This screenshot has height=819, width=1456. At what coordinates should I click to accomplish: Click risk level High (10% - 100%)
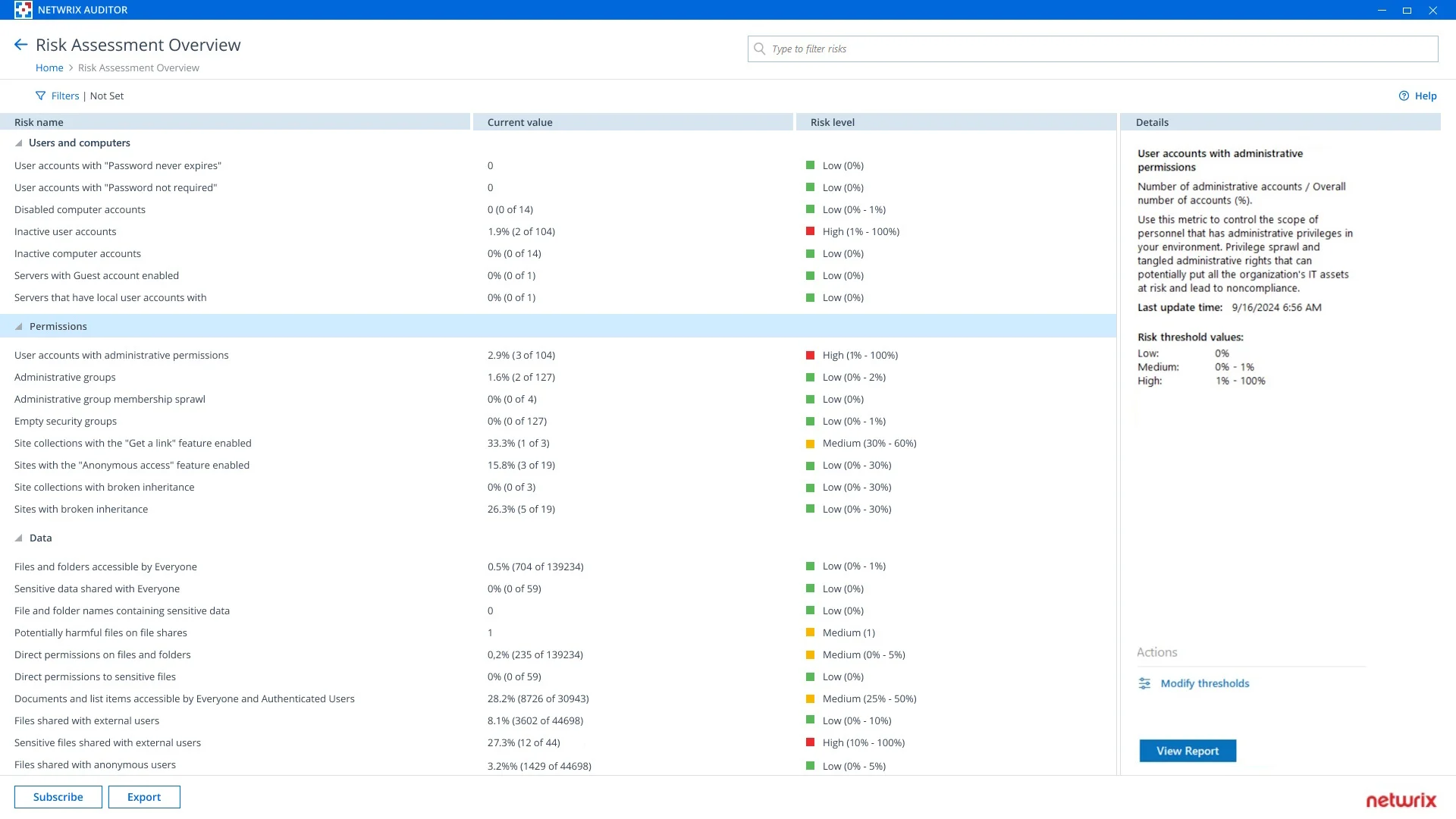point(864,743)
